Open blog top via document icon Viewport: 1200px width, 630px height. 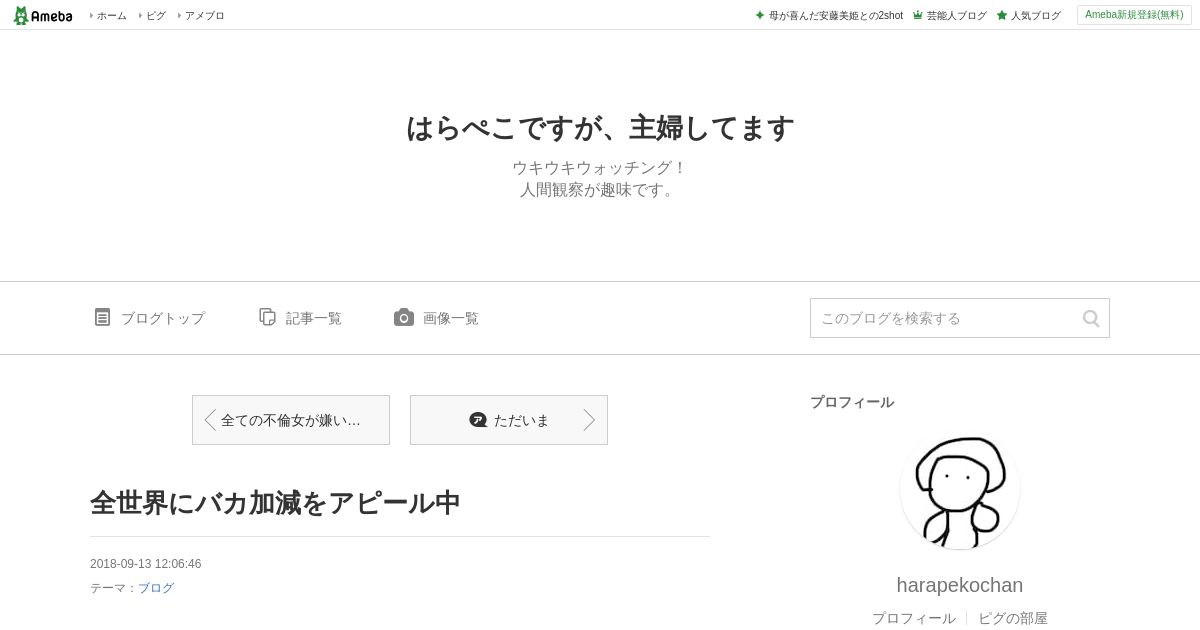click(102, 317)
